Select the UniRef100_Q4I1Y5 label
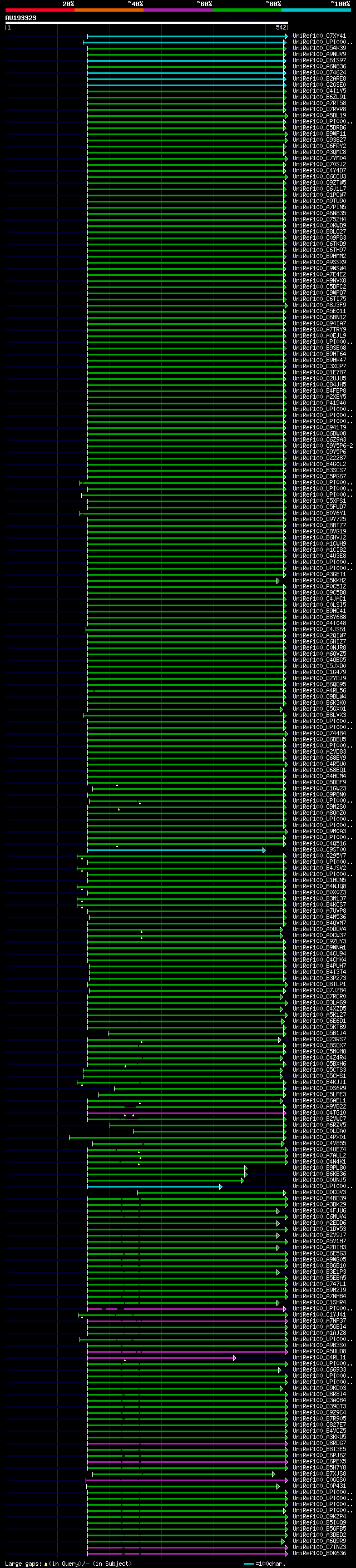This screenshot has height=1568, width=356. tap(319, 91)
